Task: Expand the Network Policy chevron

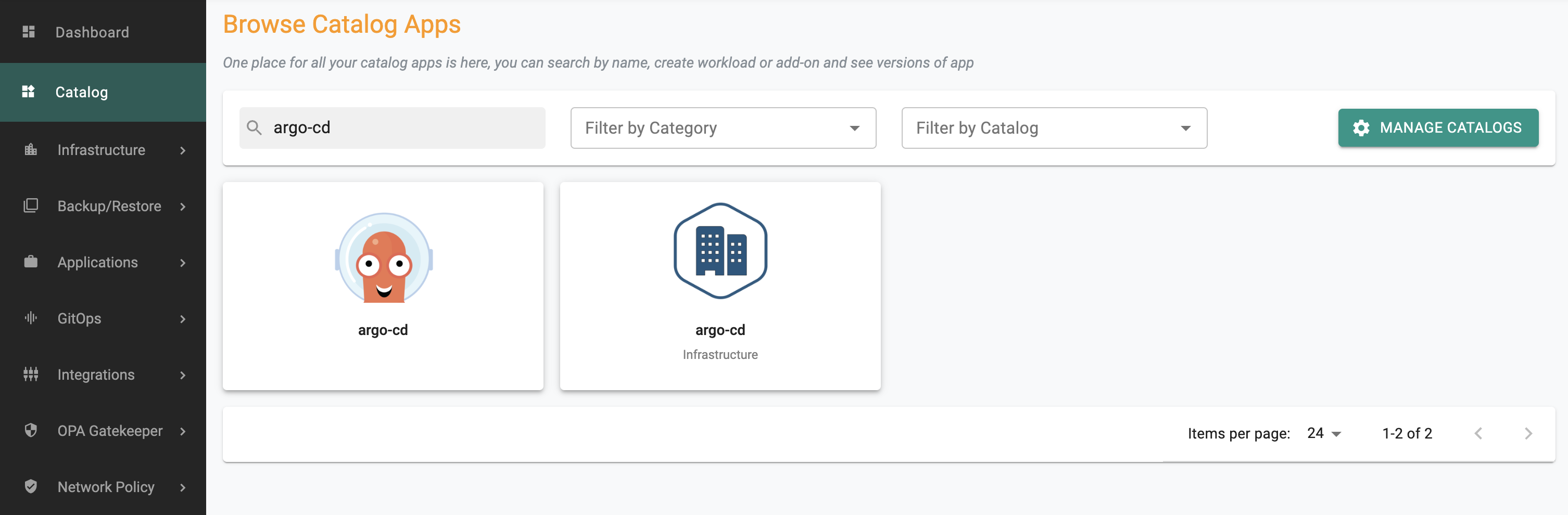Action: (183, 487)
